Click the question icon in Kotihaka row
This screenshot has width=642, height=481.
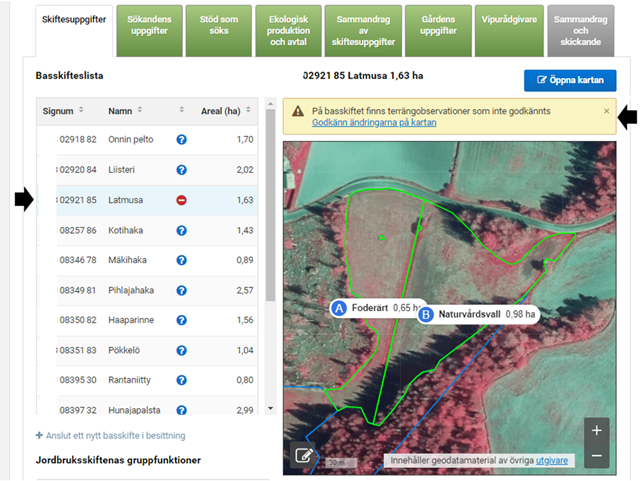point(182,230)
